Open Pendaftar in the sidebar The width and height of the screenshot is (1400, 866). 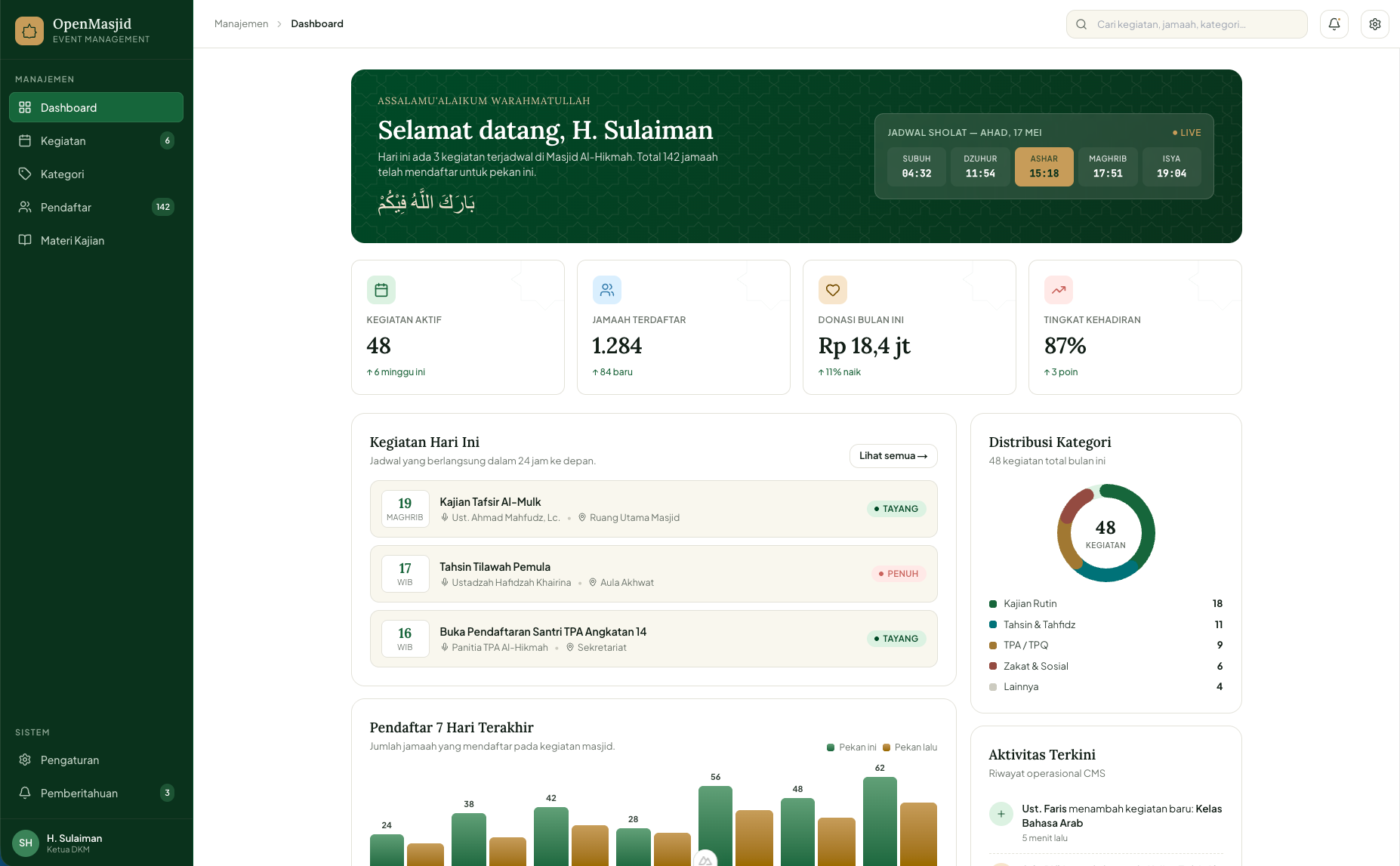pyautogui.click(x=96, y=207)
